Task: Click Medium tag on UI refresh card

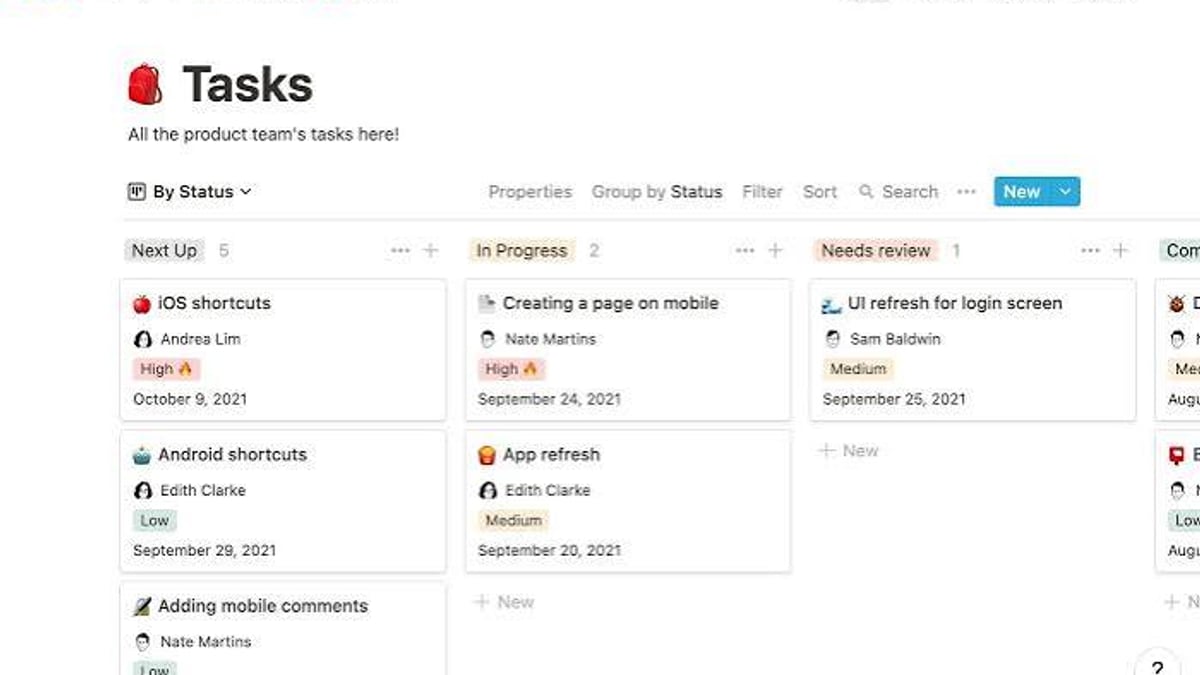Action: [859, 369]
